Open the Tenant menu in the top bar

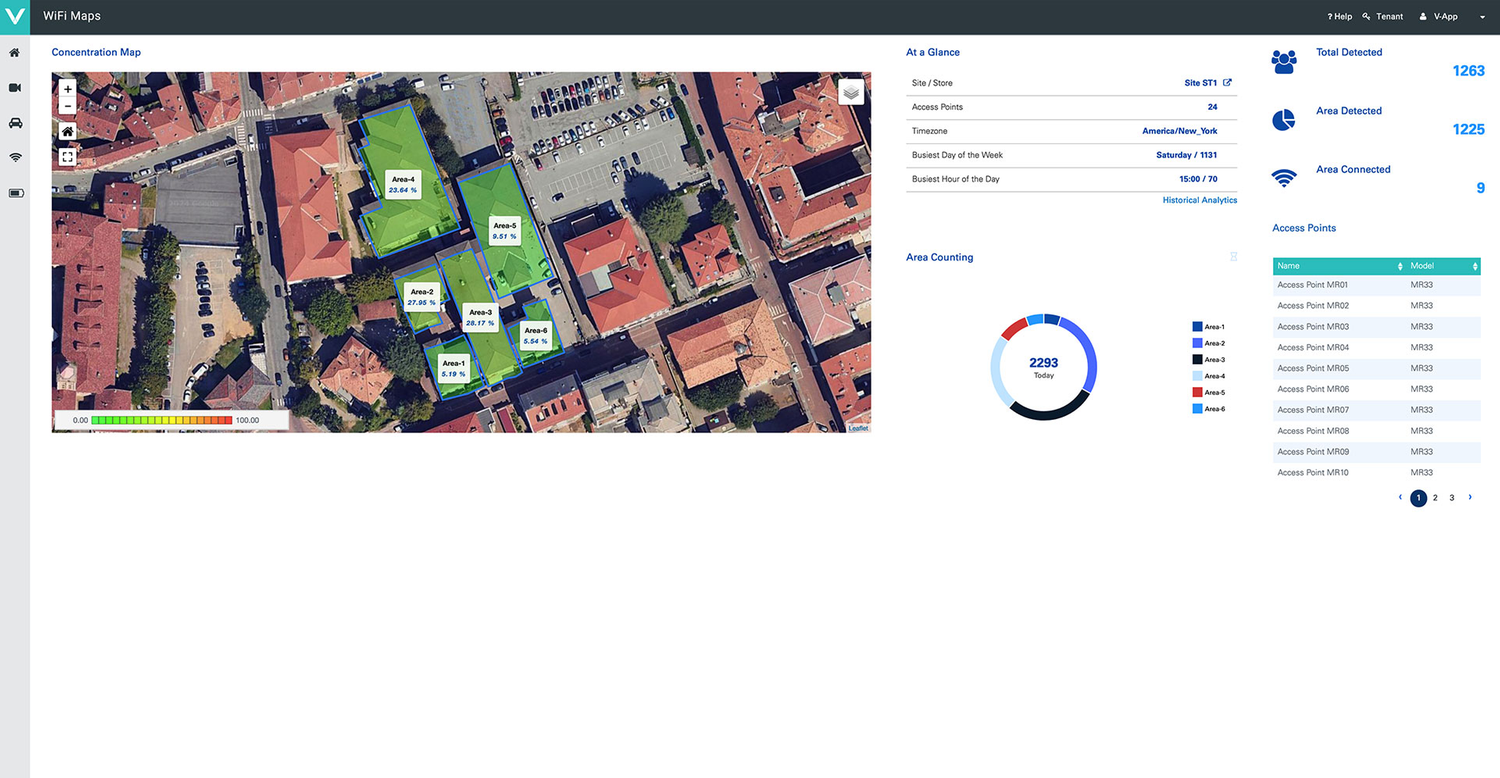point(1383,16)
